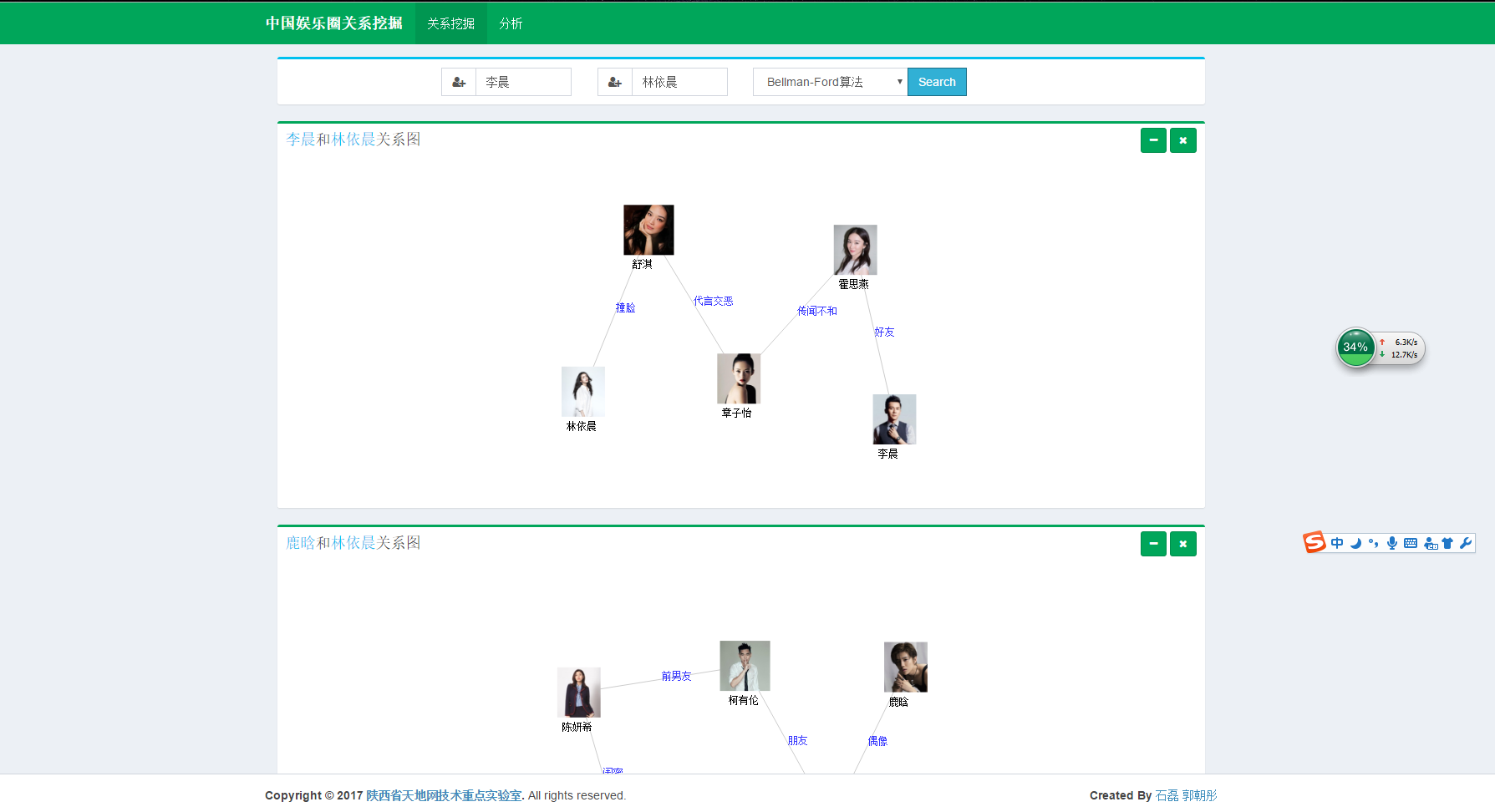Screen dimensions: 1495x812
Task: Toggle Chinese/English punctuation on Sogou bar
Action: coord(1374,543)
